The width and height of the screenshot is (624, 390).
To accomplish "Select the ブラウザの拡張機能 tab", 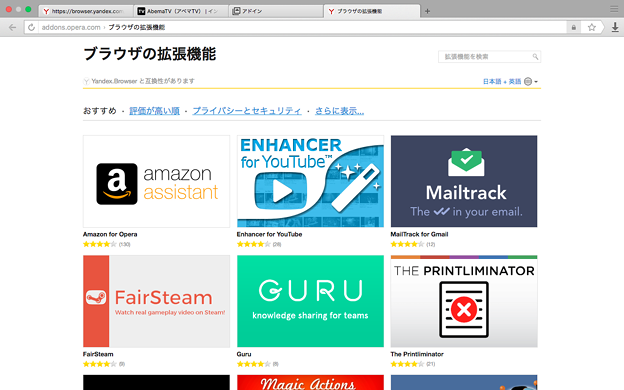I will (372, 11).
